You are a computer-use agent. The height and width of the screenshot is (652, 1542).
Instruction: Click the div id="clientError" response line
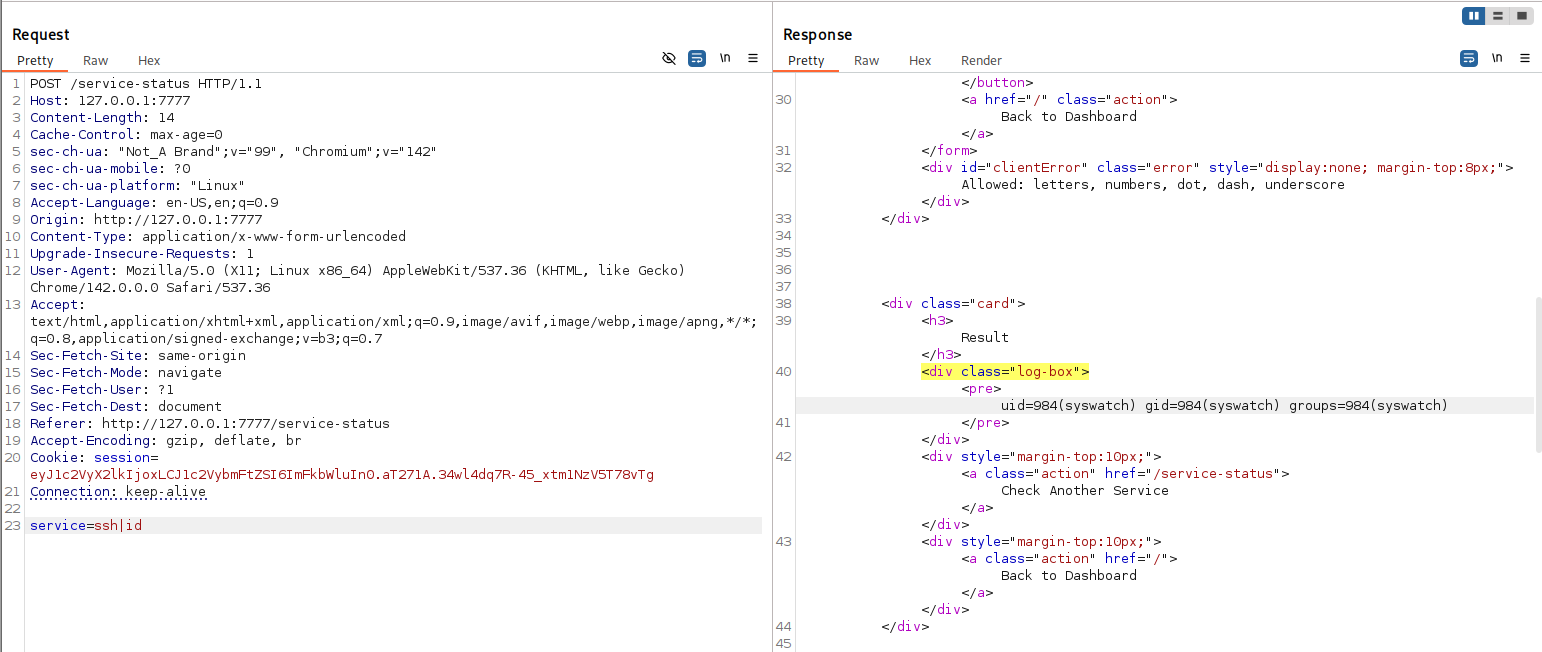pos(1217,168)
